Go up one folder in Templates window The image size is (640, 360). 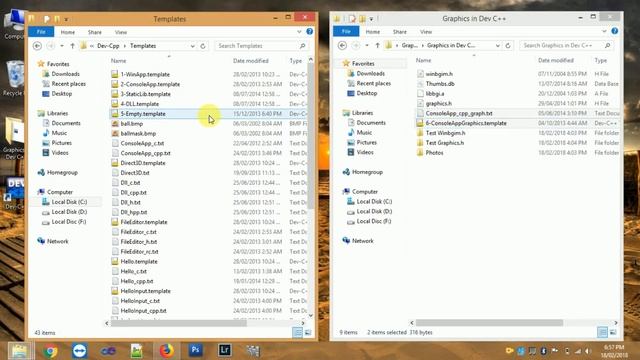pyautogui.click(x=72, y=46)
